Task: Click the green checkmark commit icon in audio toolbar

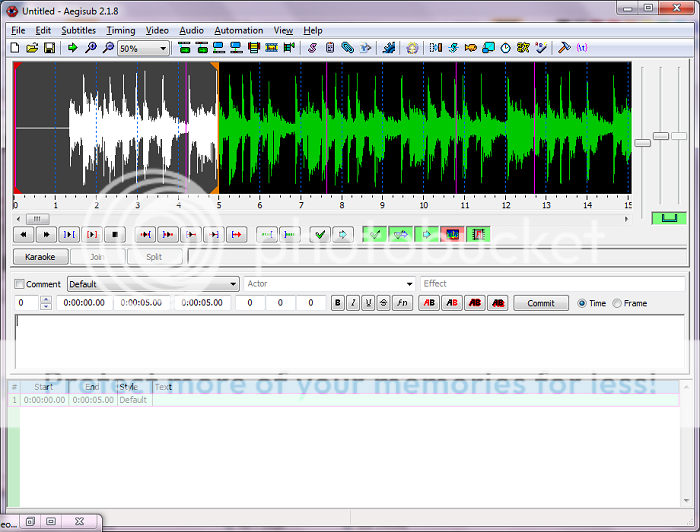Action: [x=319, y=235]
